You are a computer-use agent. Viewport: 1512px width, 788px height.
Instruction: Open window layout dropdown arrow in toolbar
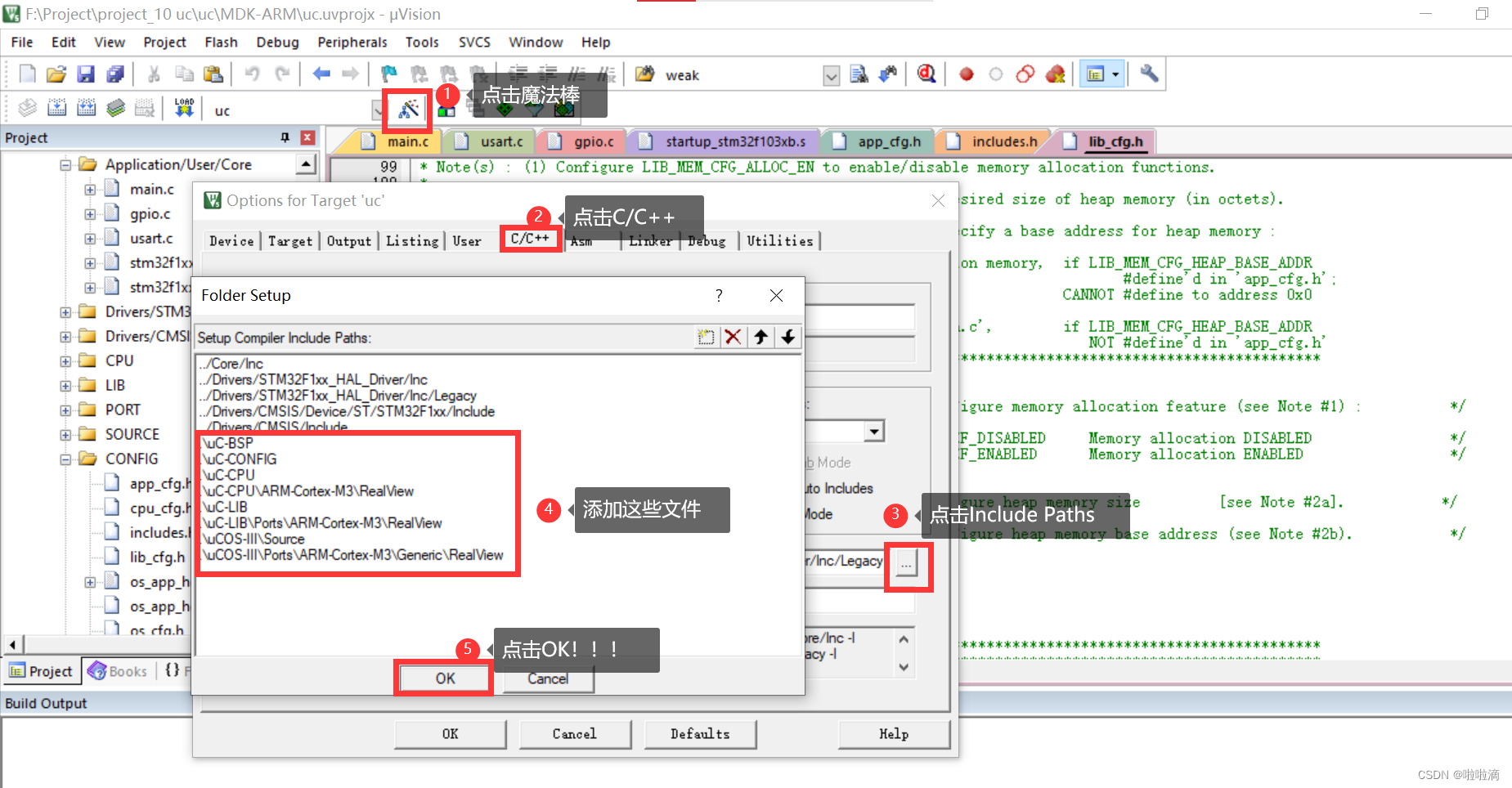(1115, 74)
